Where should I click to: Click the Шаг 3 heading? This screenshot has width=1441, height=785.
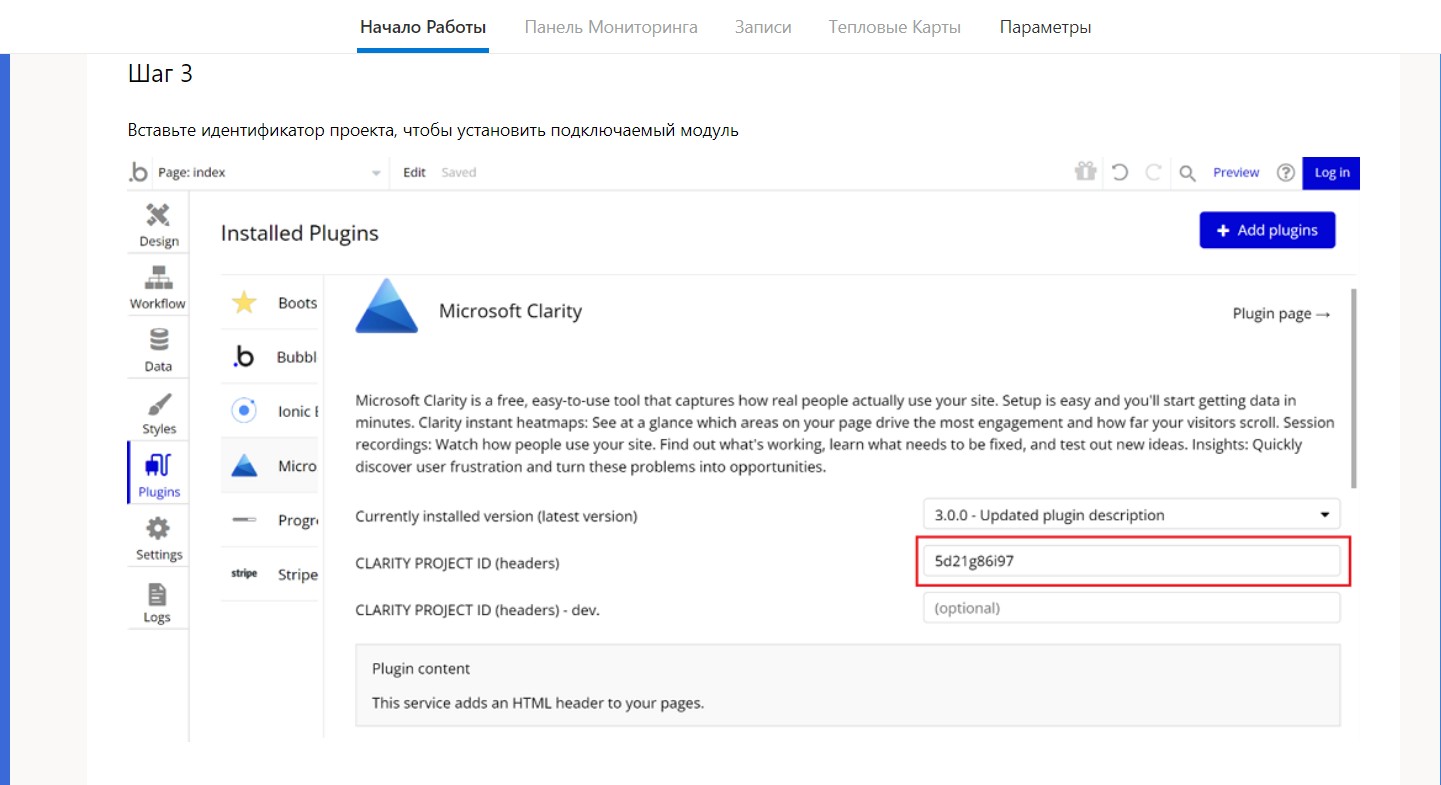coord(160,73)
